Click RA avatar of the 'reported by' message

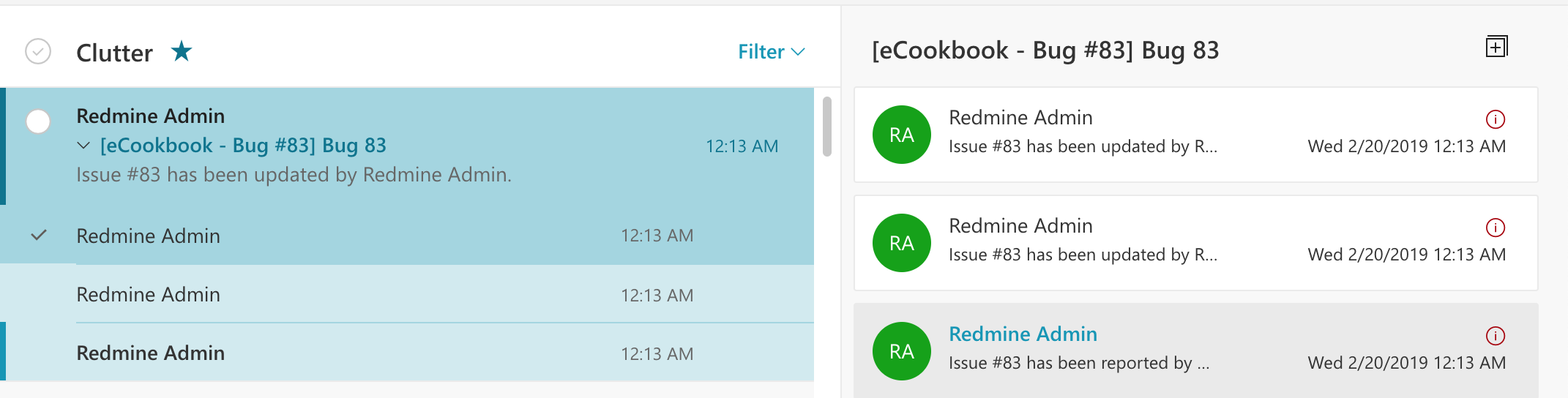click(x=902, y=351)
